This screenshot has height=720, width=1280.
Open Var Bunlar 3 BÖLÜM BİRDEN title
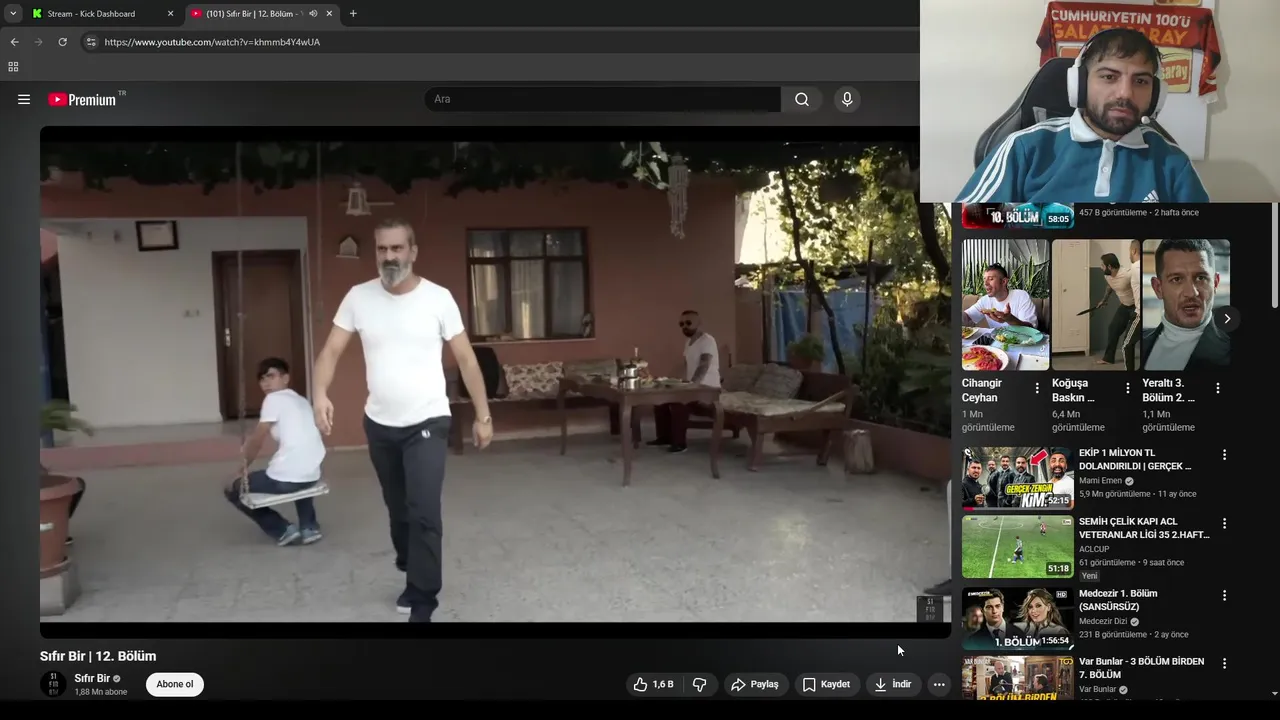[1141, 668]
